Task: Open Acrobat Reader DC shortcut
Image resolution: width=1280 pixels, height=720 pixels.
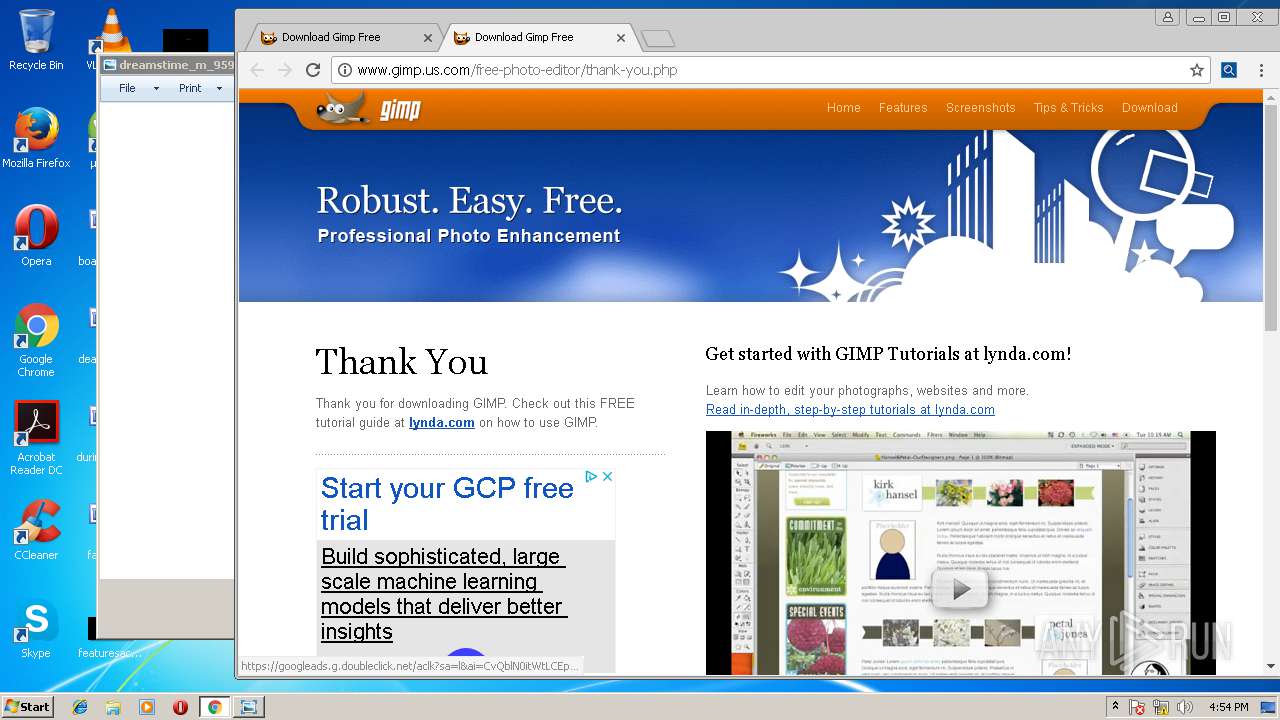Action: click(x=36, y=438)
